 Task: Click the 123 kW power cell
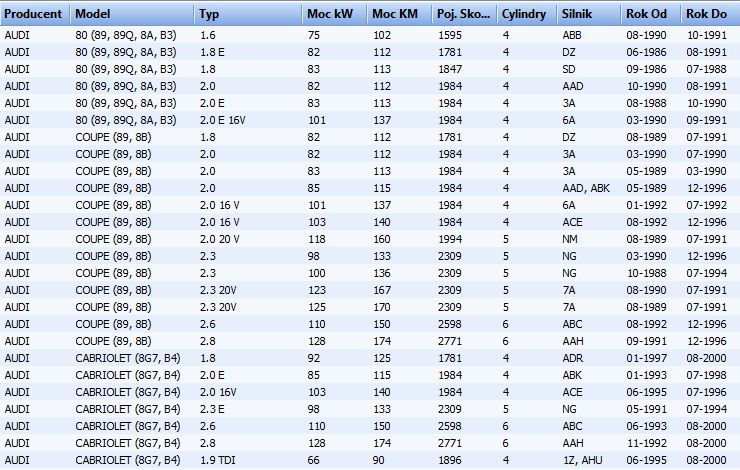click(317, 290)
